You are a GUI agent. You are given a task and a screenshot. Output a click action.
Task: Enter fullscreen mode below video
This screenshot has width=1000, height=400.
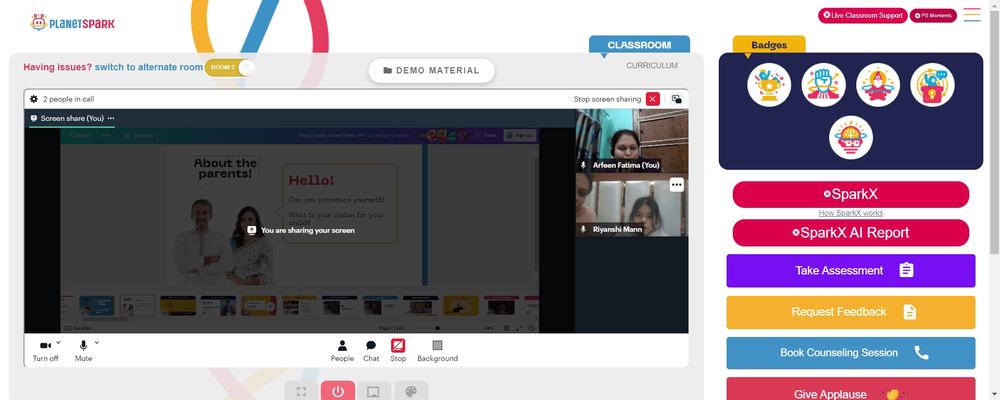click(x=302, y=391)
